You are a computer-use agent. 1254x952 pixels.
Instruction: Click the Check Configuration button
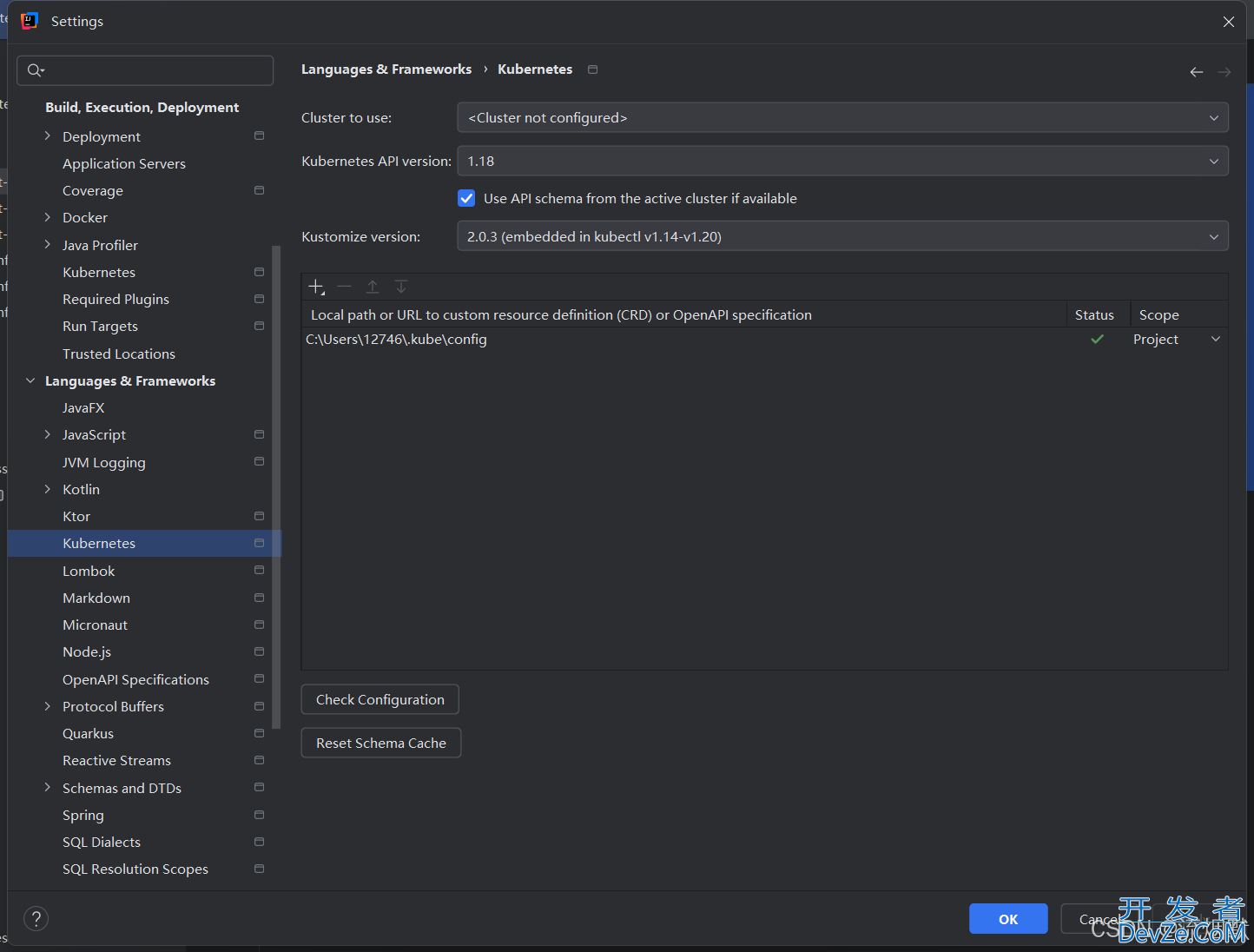point(380,699)
